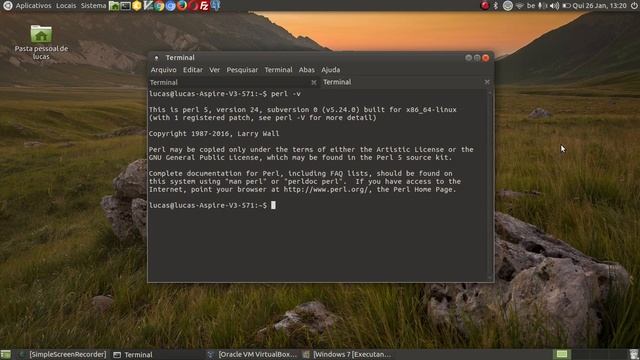Launch the blue Chromium browser icon
The image size is (640, 360).
click(171, 6)
